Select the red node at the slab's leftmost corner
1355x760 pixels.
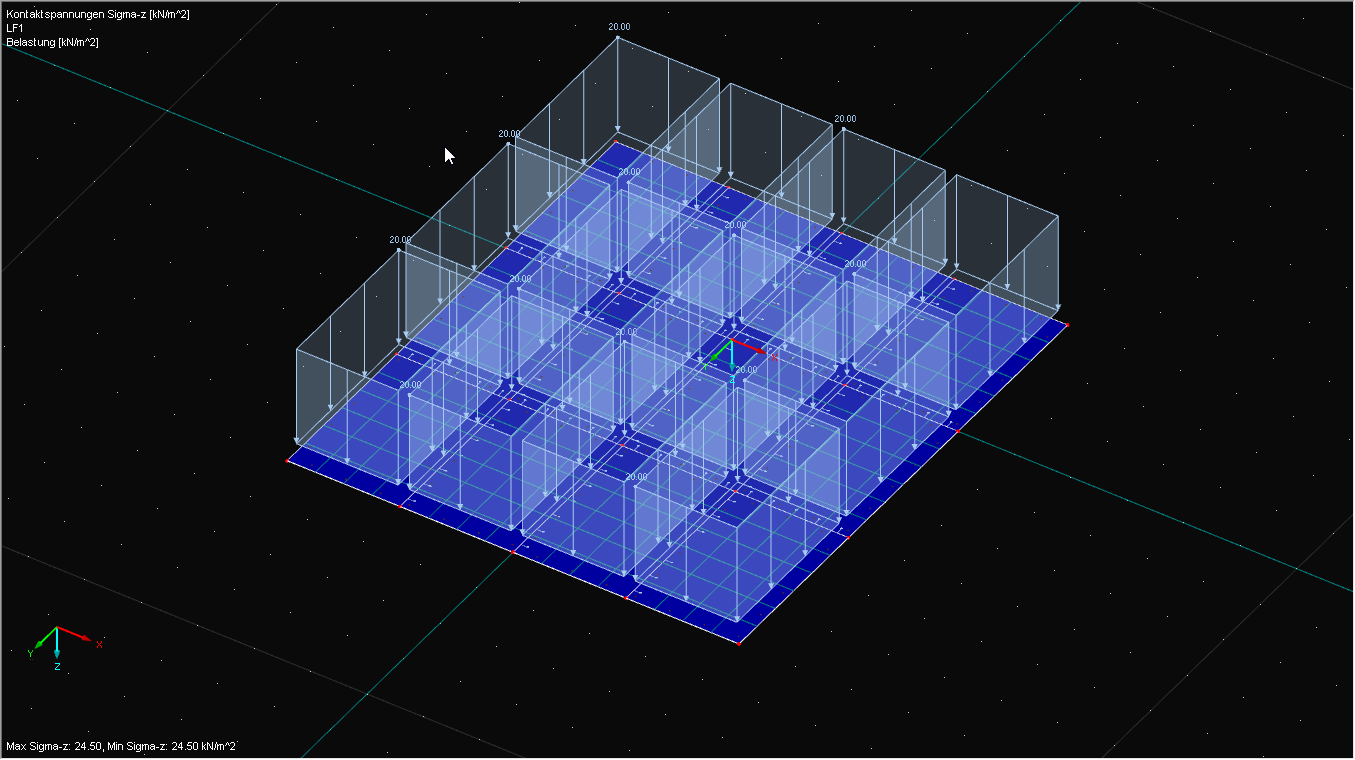288,461
